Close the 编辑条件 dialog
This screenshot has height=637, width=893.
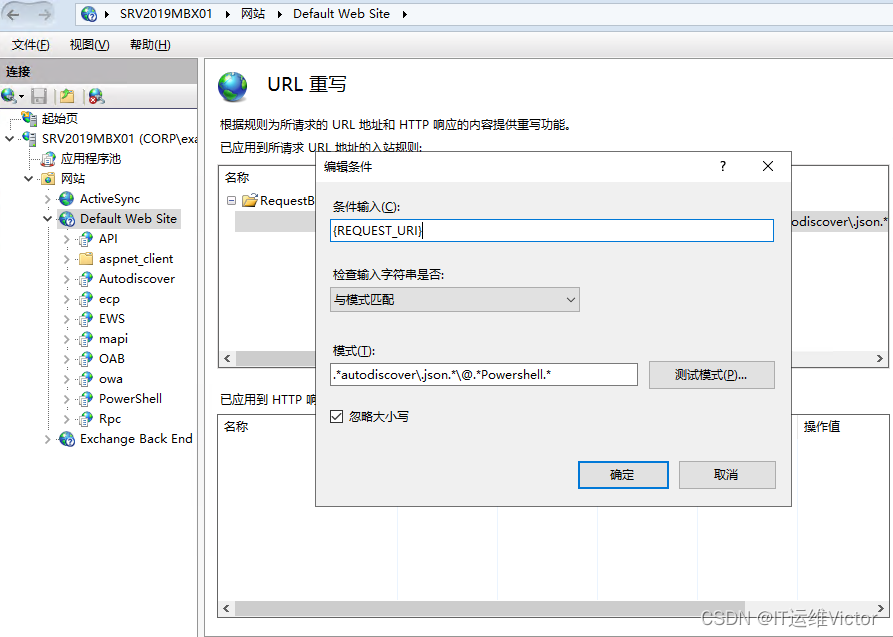pyautogui.click(x=768, y=166)
